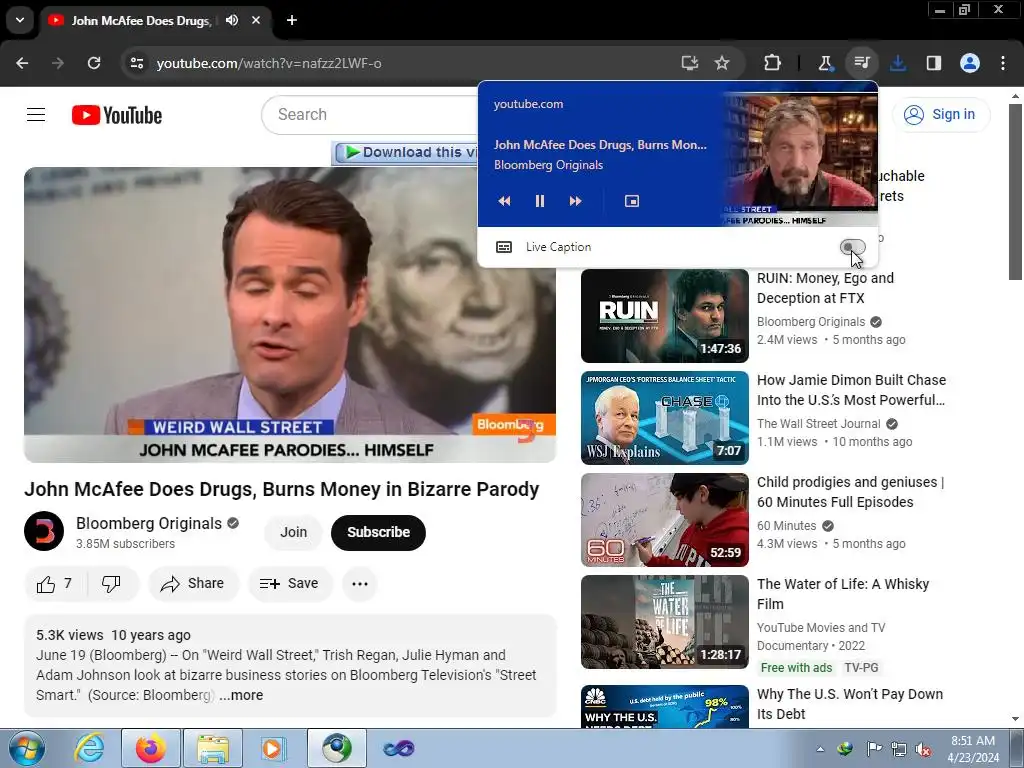Image resolution: width=1024 pixels, height=768 pixels.
Task: Open YouTube hamburger guide menu
Action: [36, 115]
